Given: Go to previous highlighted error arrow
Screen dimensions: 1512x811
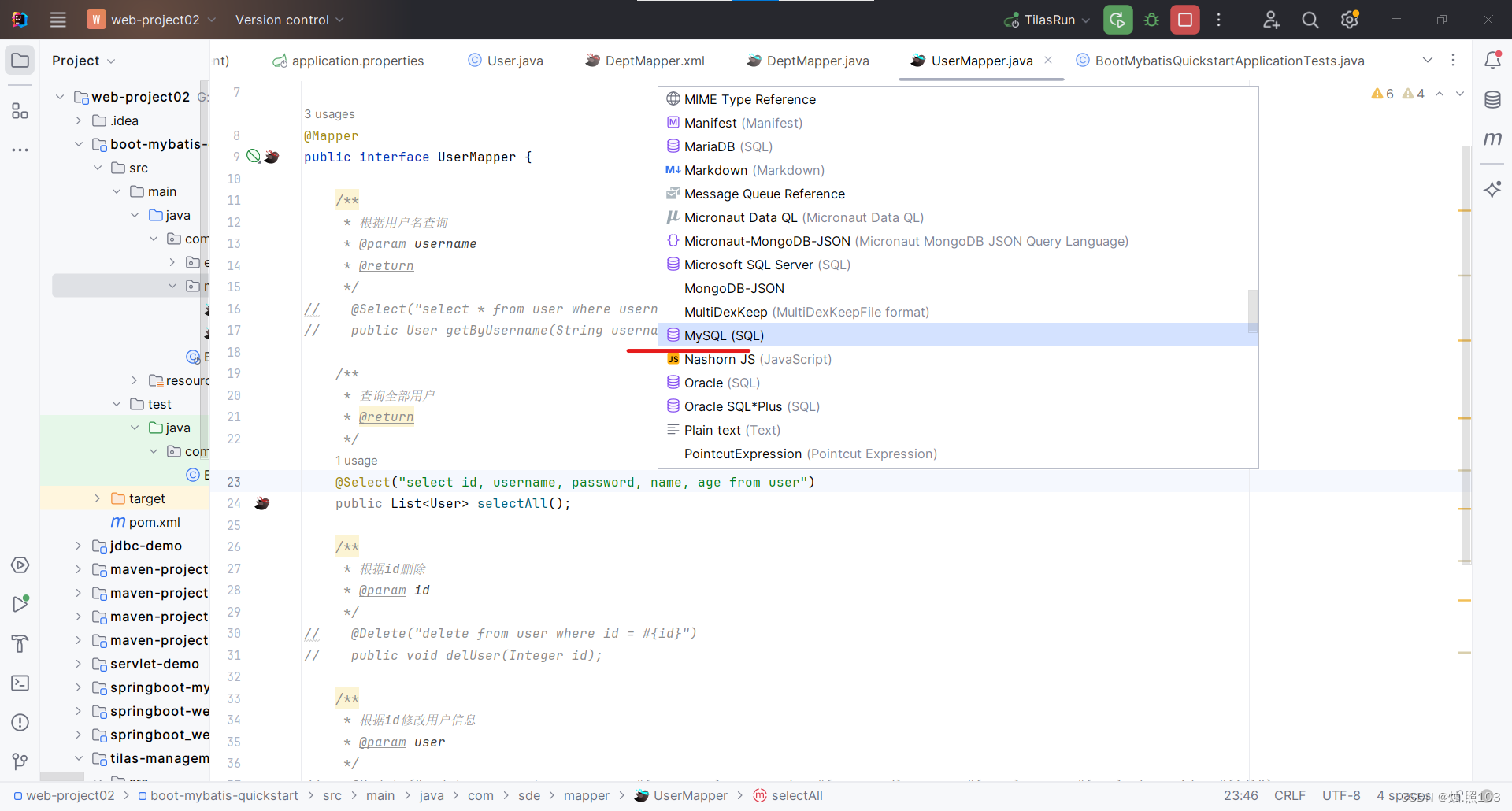Looking at the screenshot, I should click(x=1440, y=94).
